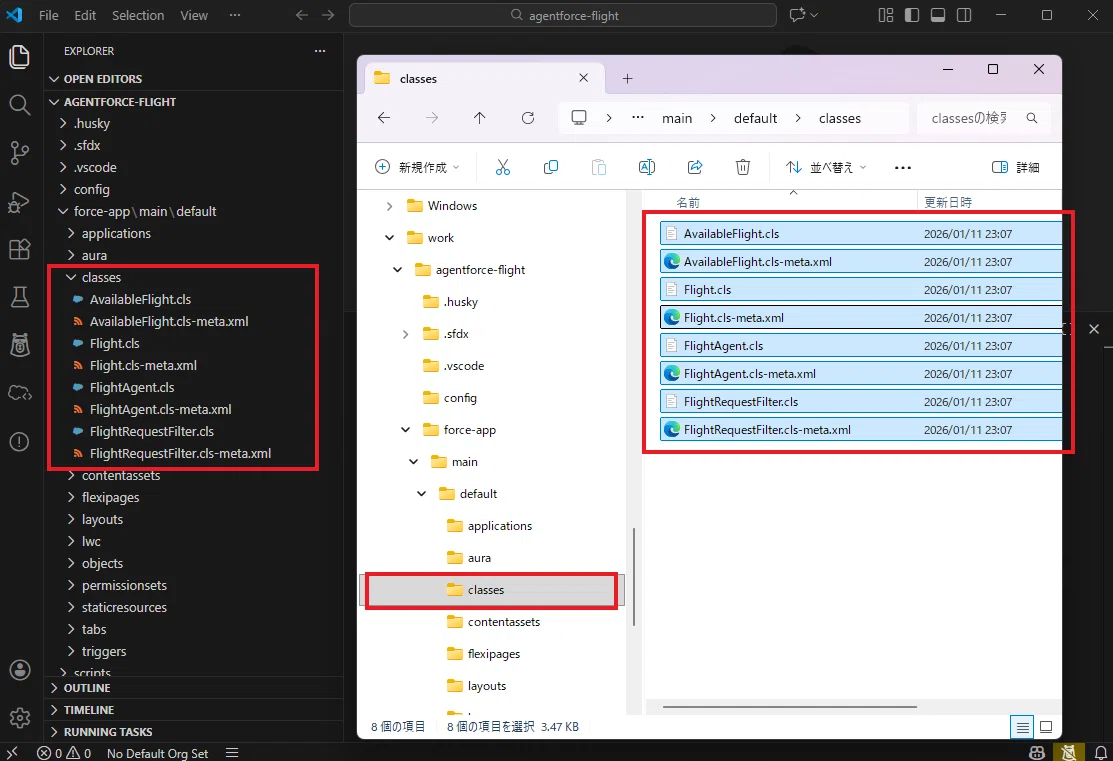Click the errors and warnings count in status bar
This screenshot has width=1113, height=761.
pyautogui.click(x=64, y=753)
